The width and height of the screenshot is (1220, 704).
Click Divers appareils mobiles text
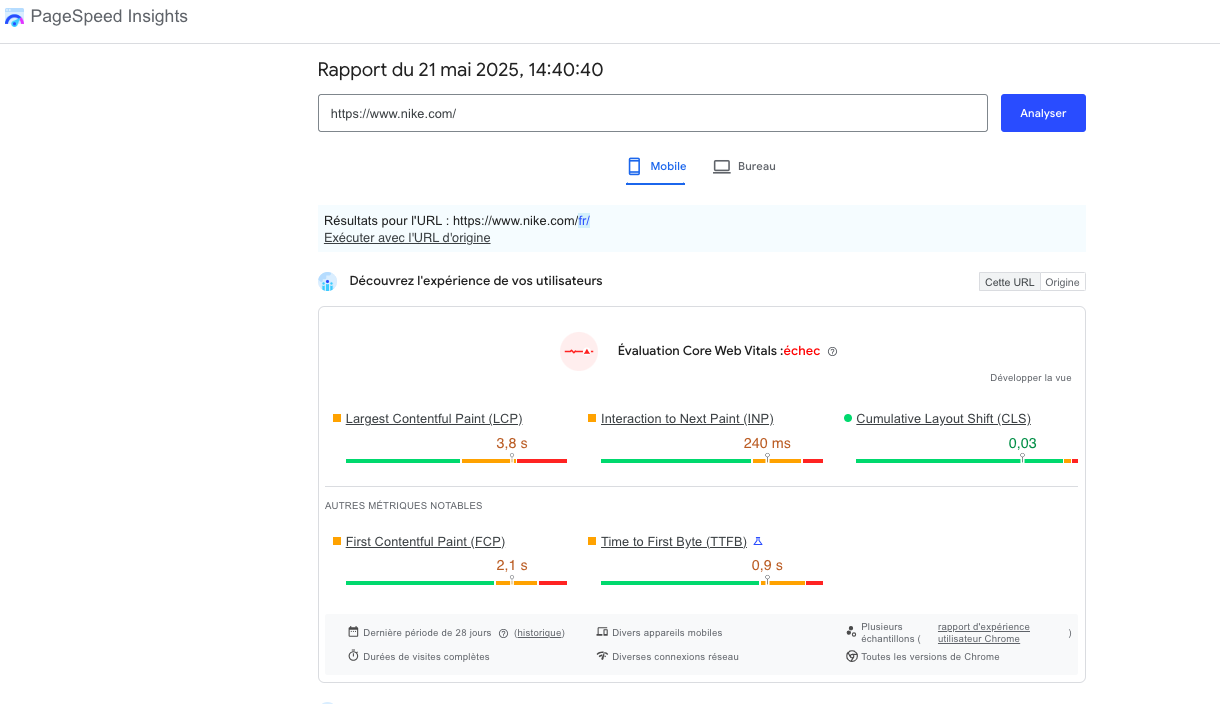[667, 633]
